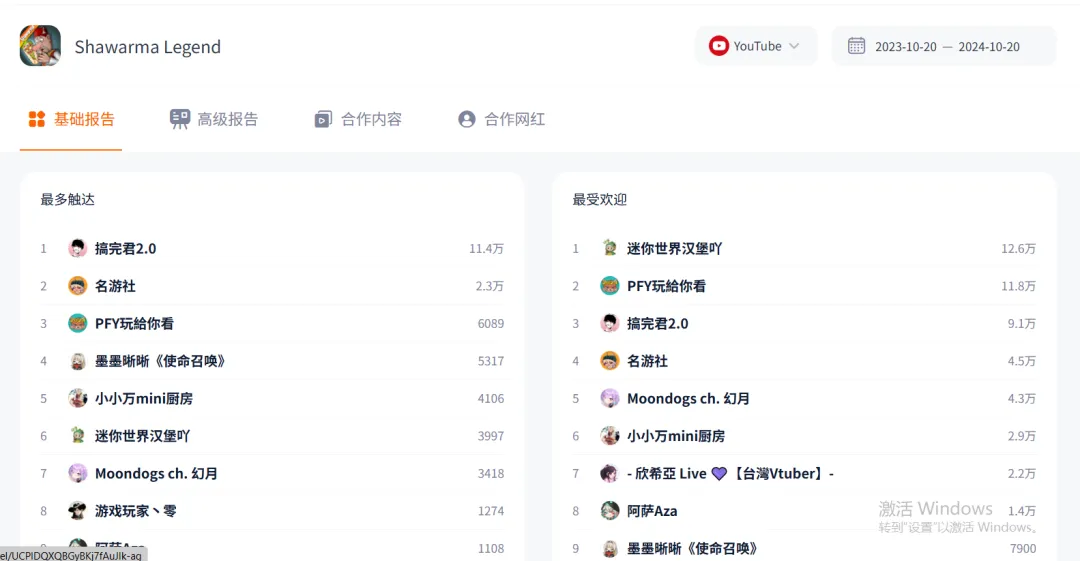Open PFY玩給你看 channel name in 最多触达

tap(134, 323)
